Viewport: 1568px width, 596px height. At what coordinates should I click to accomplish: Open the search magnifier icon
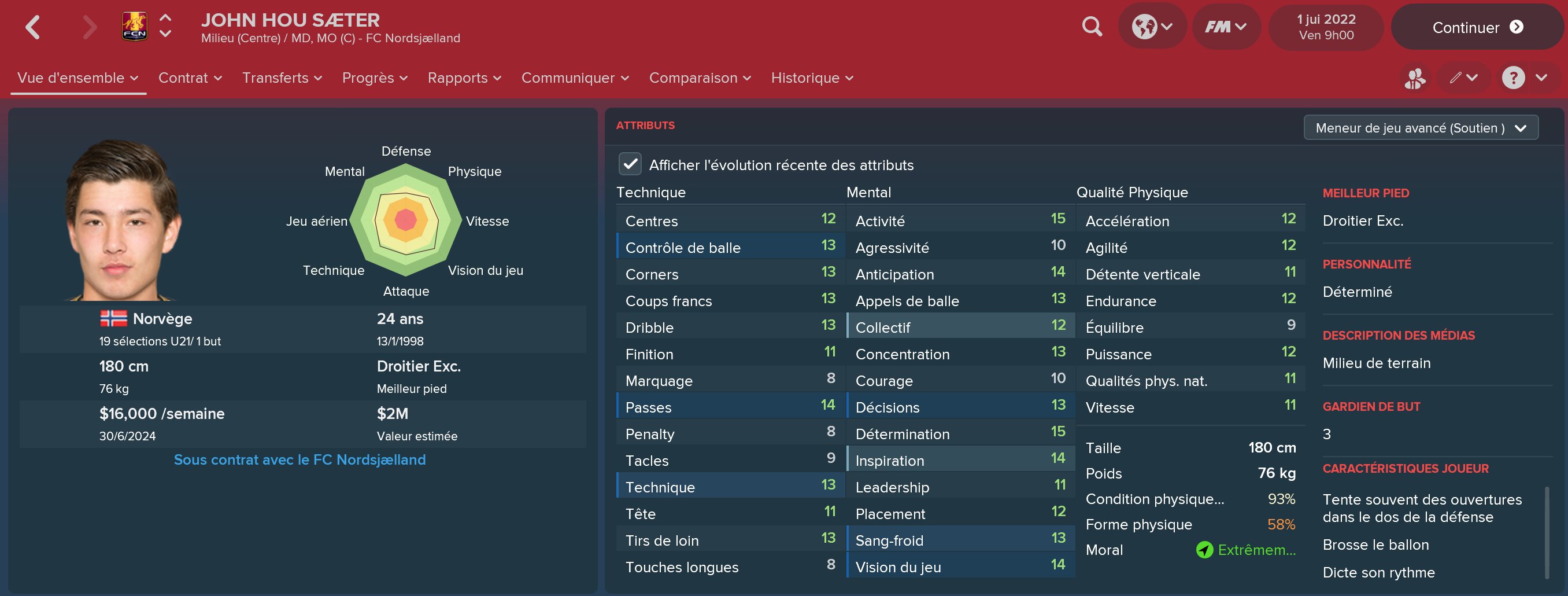coord(1092,27)
